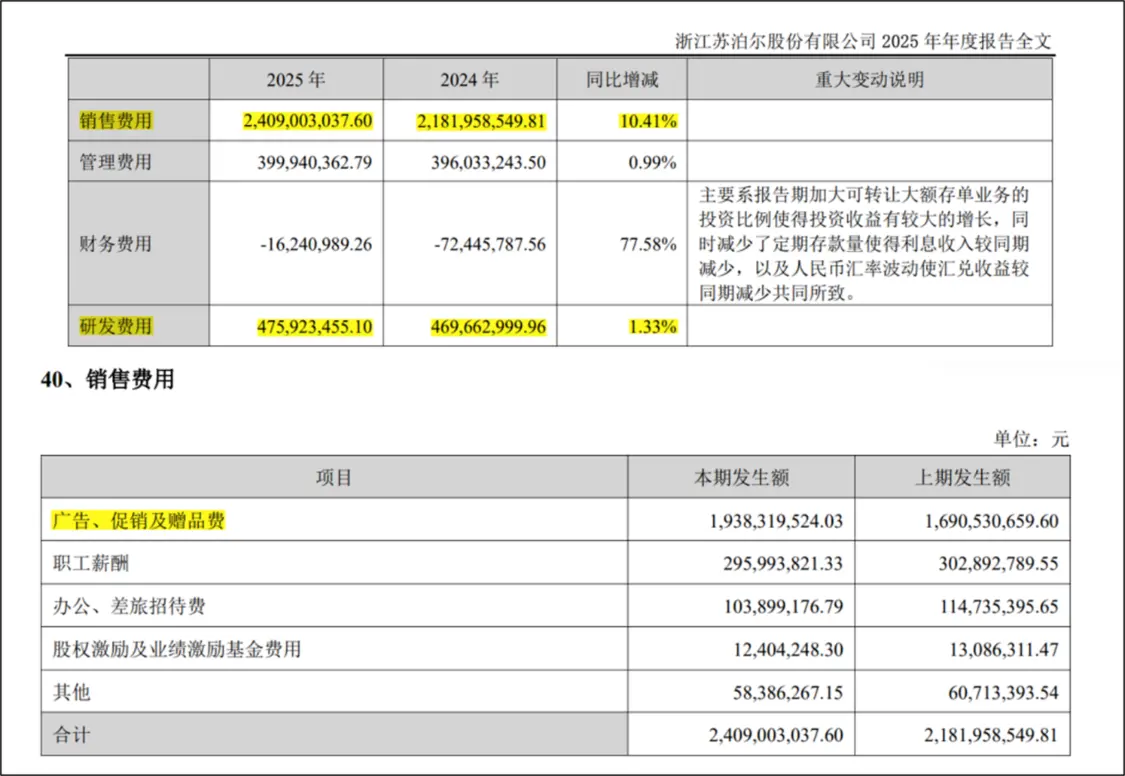Screen dimensions: 1125x776
Task: Select the 10.41% year-over-year change
Action: 649,120
